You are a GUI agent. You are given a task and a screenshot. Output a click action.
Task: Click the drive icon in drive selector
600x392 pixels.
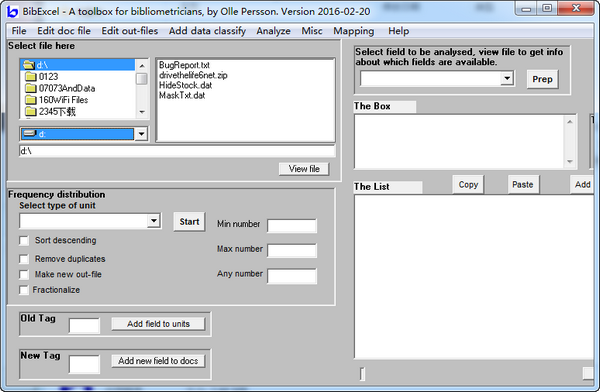click(x=29, y=134)
